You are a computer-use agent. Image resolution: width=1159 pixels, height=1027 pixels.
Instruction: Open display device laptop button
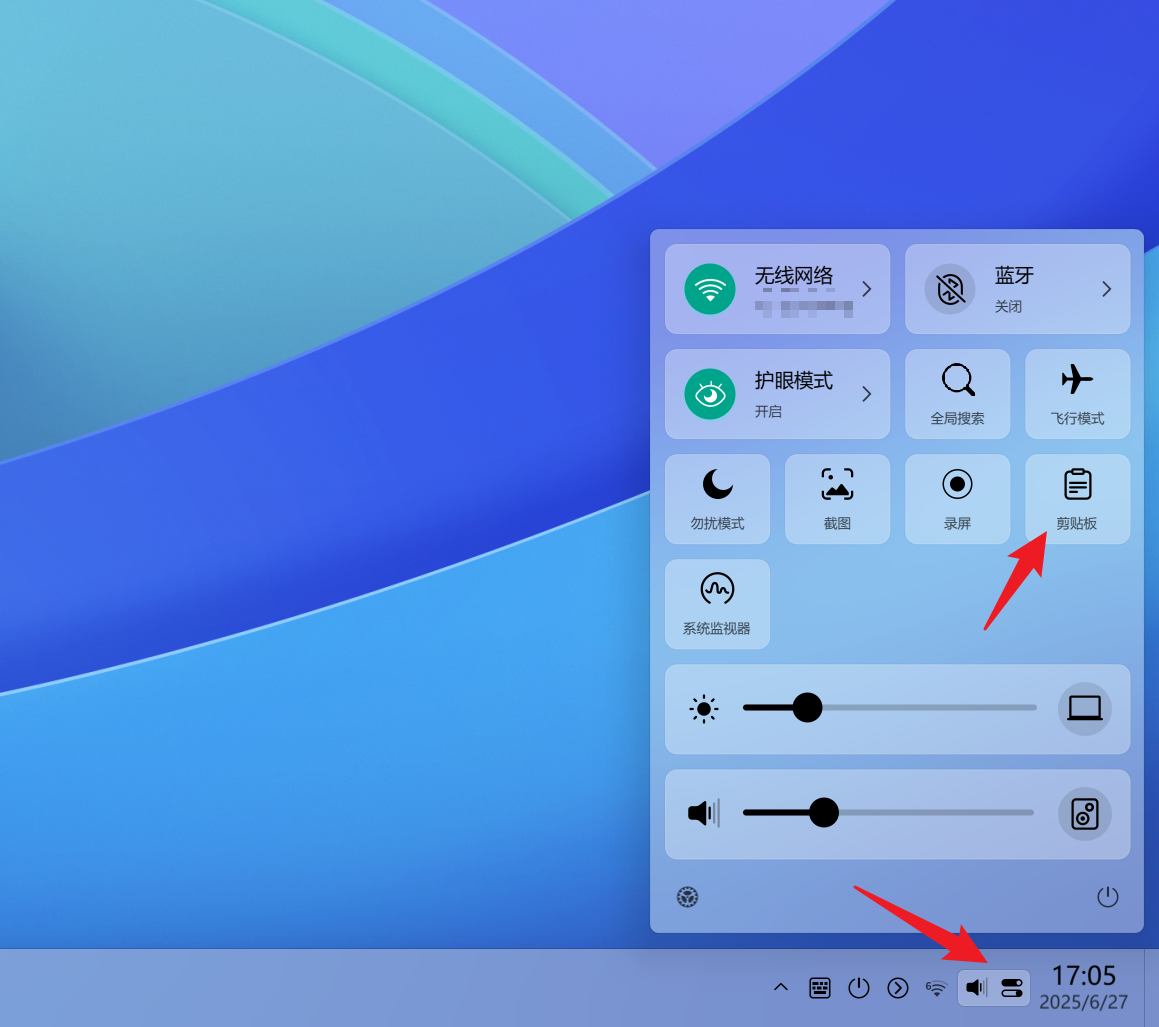click(x=1084, y=708)
